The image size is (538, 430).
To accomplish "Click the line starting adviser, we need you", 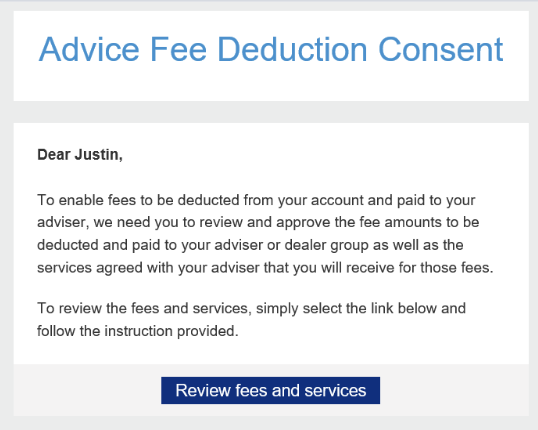I will point(258,223).
